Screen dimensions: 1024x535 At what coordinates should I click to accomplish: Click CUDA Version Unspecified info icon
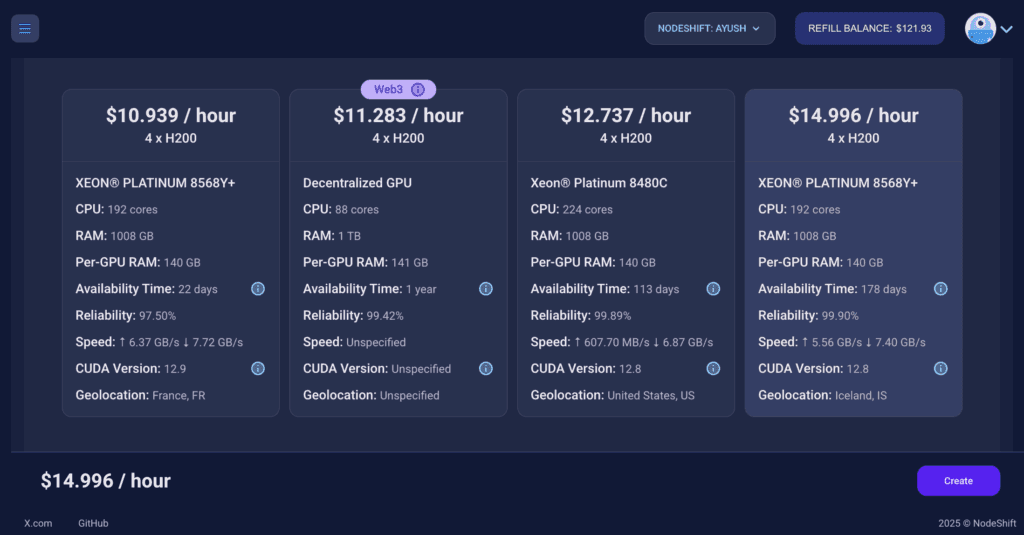(x=486, y=368)
